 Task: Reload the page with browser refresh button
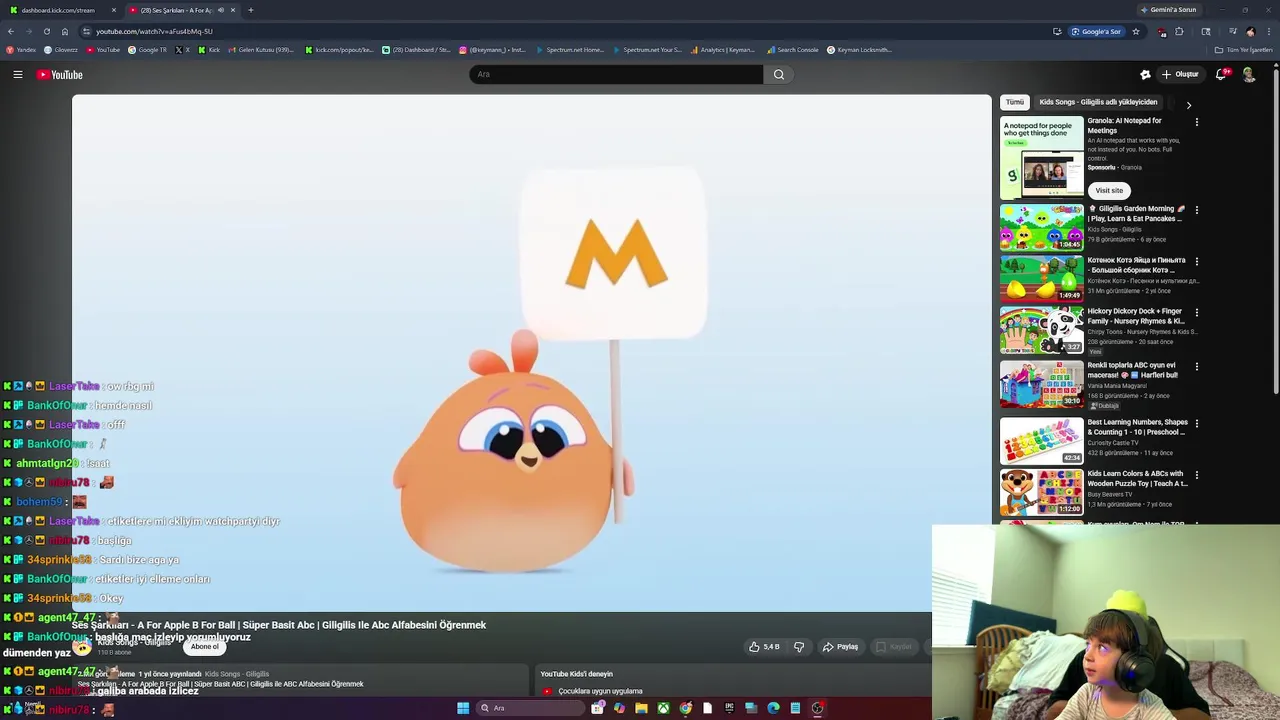click(46, 31)
